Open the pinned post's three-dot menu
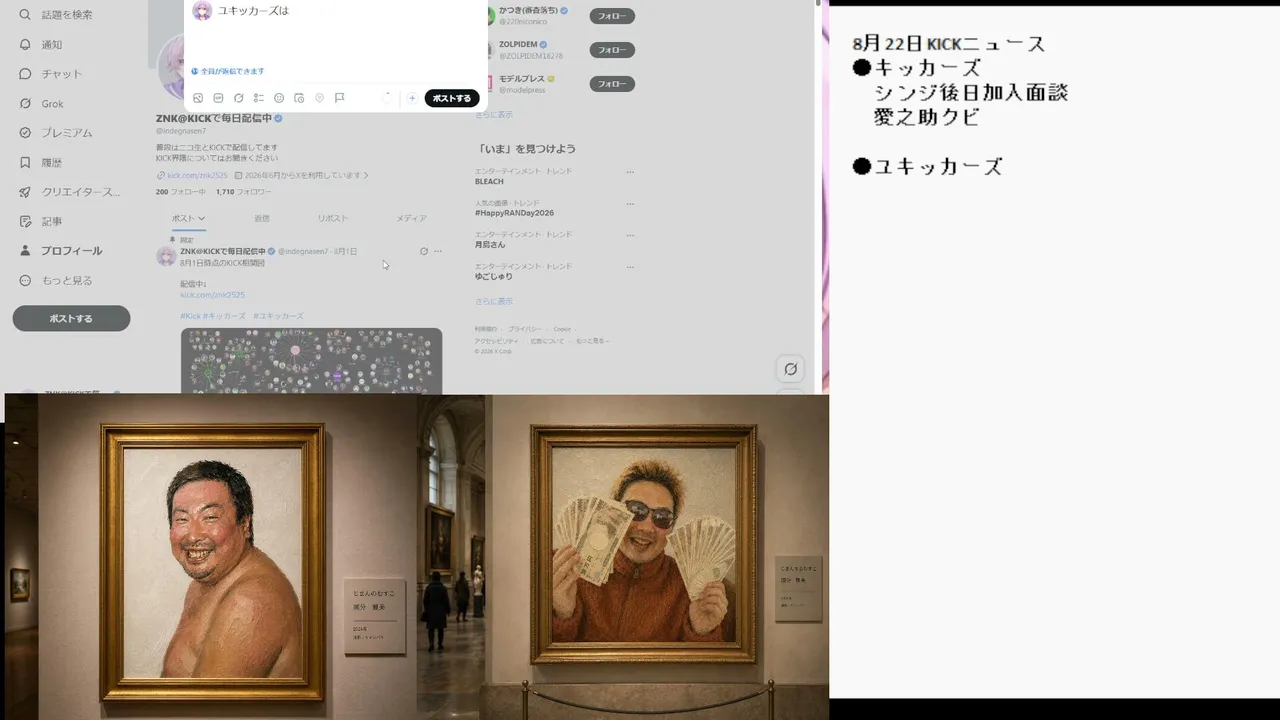 click(438, 251)
